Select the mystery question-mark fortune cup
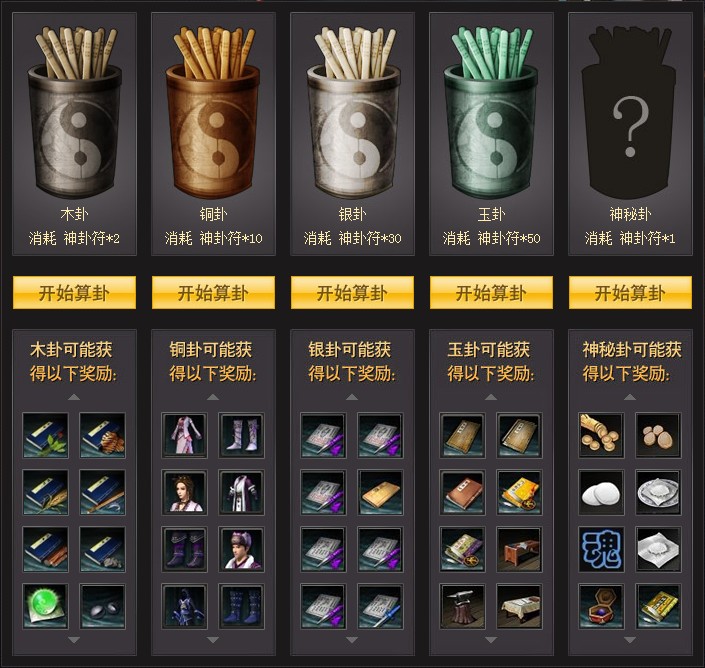 coord(629,112)
